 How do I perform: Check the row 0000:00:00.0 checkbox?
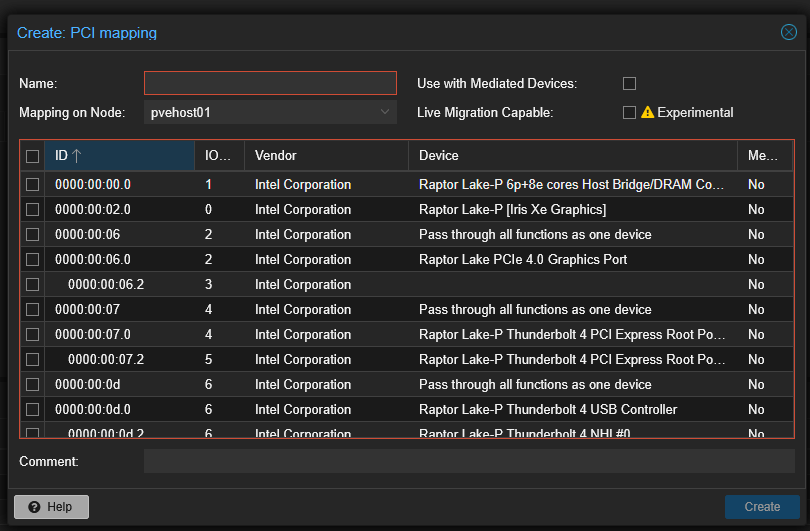click(x=33, y=184)
